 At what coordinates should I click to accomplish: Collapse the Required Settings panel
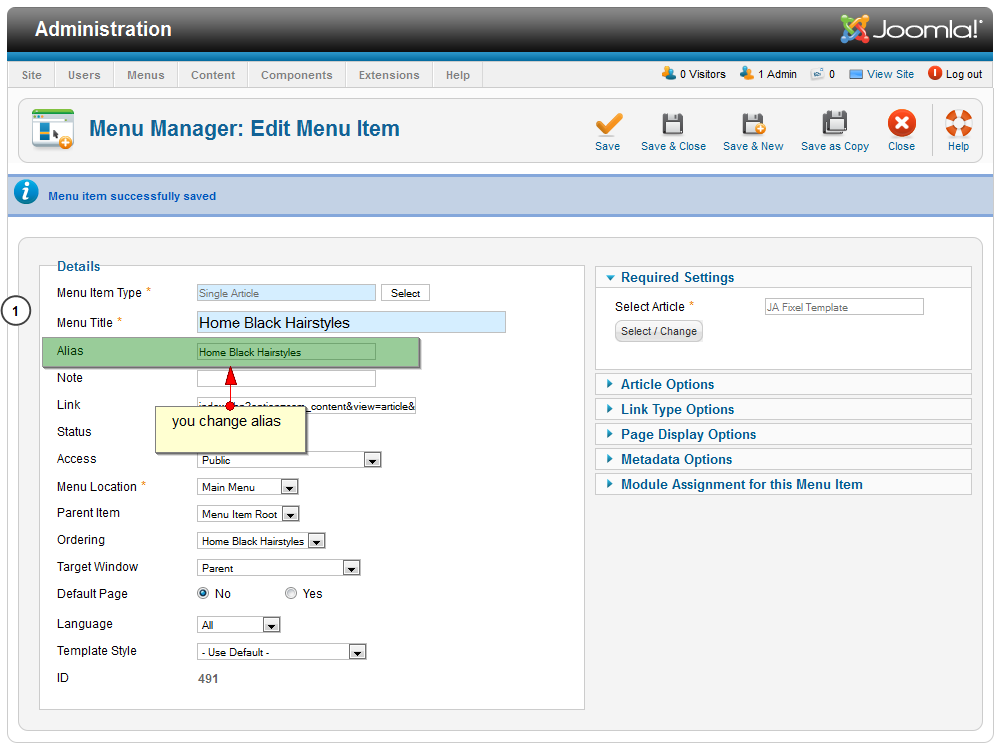click(x=783, y=278)
